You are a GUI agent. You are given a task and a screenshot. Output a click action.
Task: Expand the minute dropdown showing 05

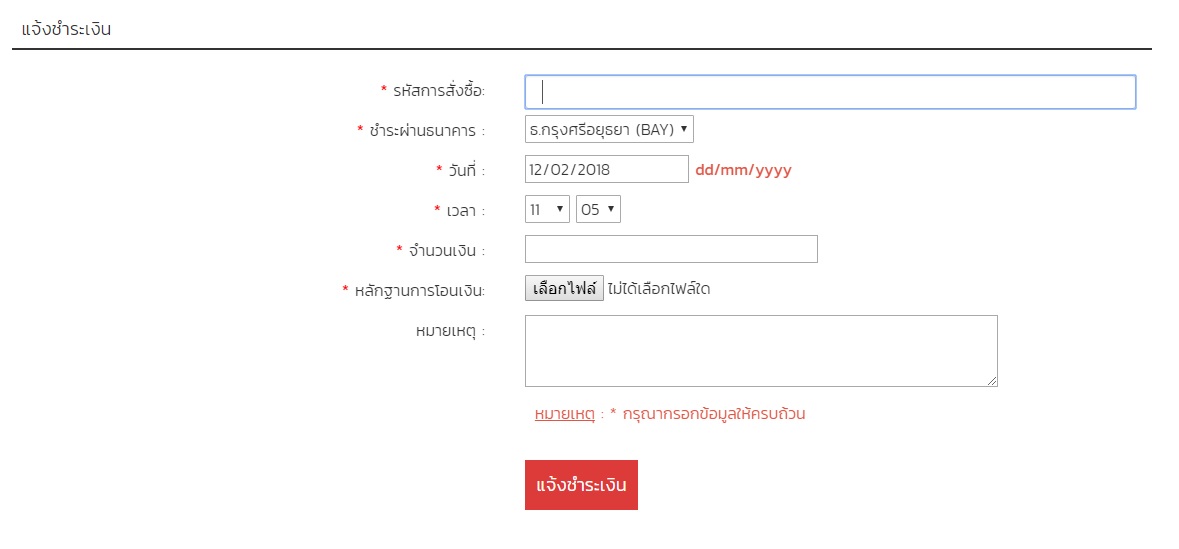(599, 210)
